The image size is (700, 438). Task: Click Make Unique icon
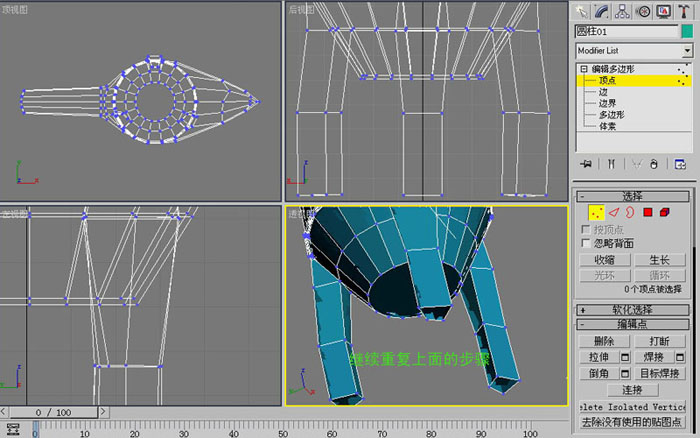637,164
